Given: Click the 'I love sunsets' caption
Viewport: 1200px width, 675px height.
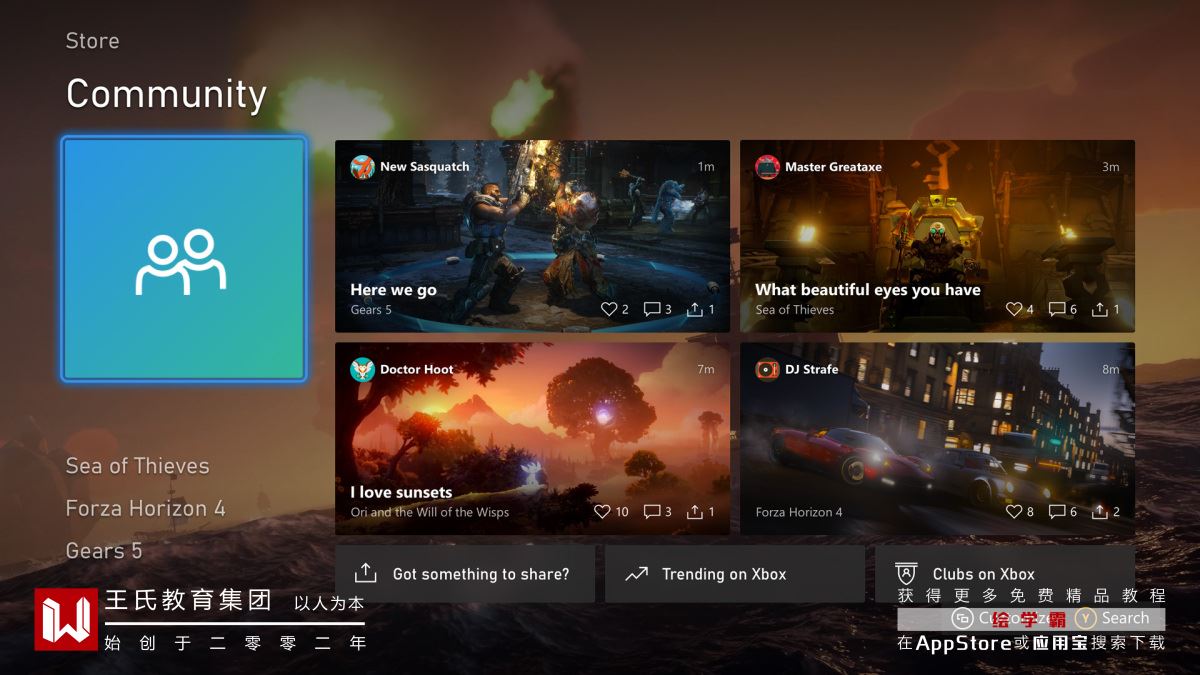Looking at the screenshot, I should [401, 492].
